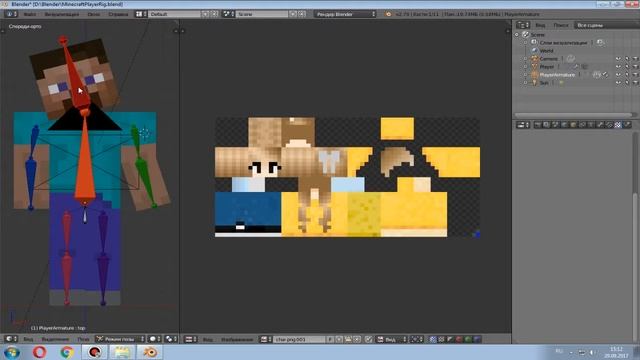Open the Изображение menu in image editor
The width and height of the screenshot is (640, 360).
point(237,339)
